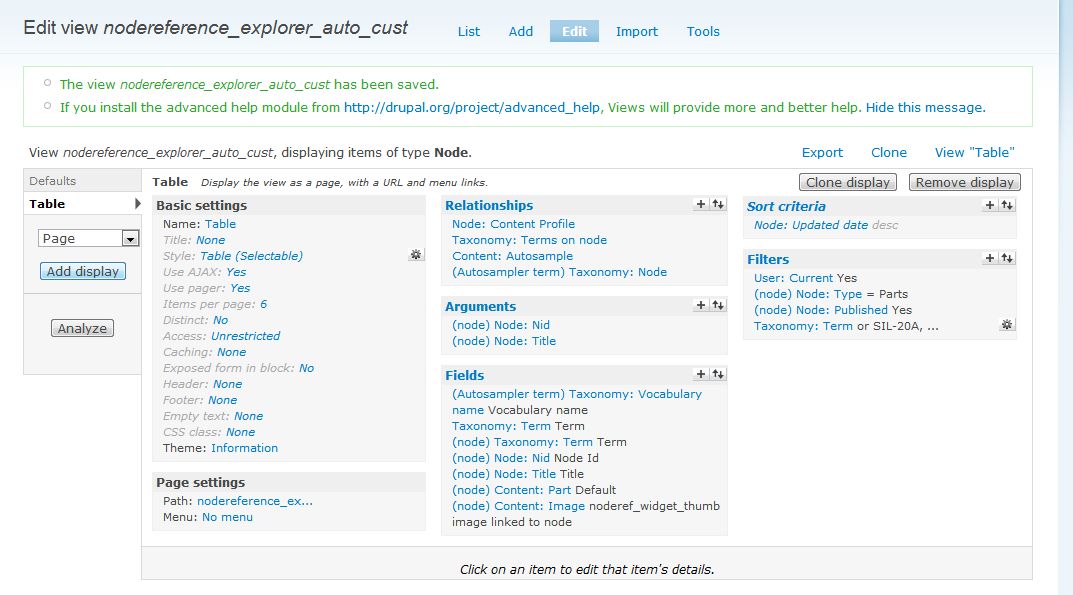Add a filter using the Filters plus icon

[990, 258]
